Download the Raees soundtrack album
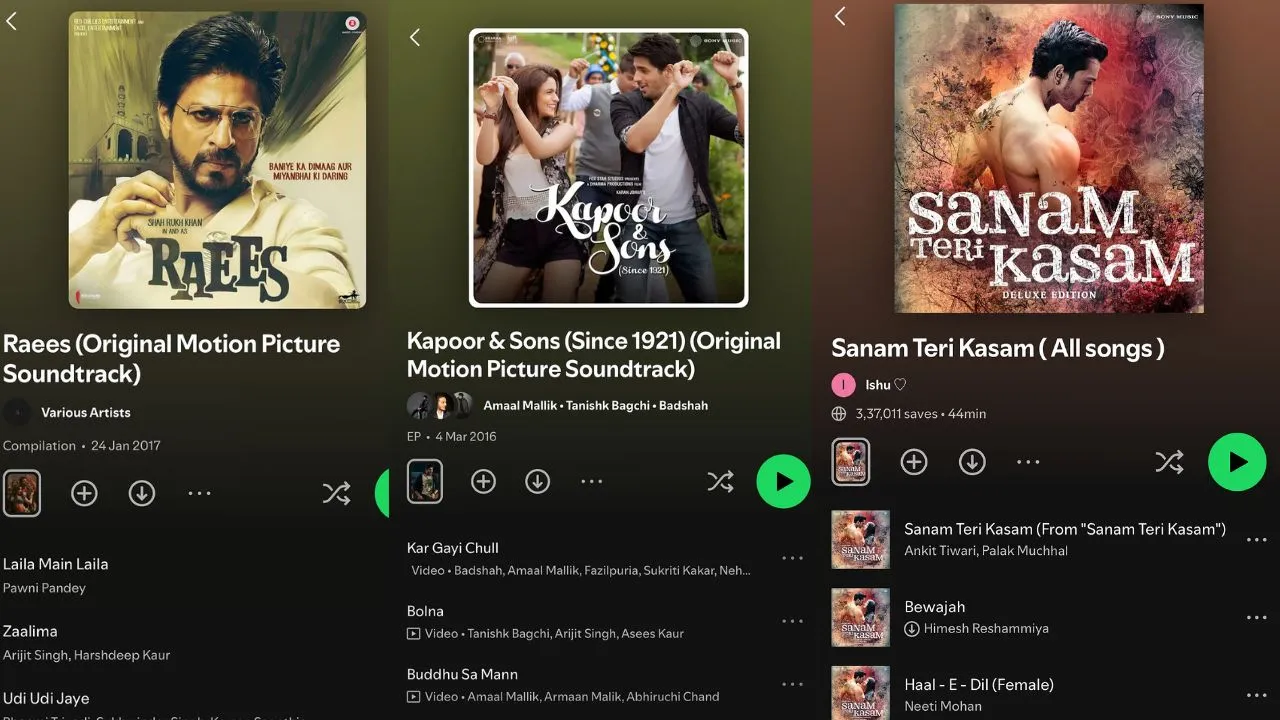 click(142, 493)
